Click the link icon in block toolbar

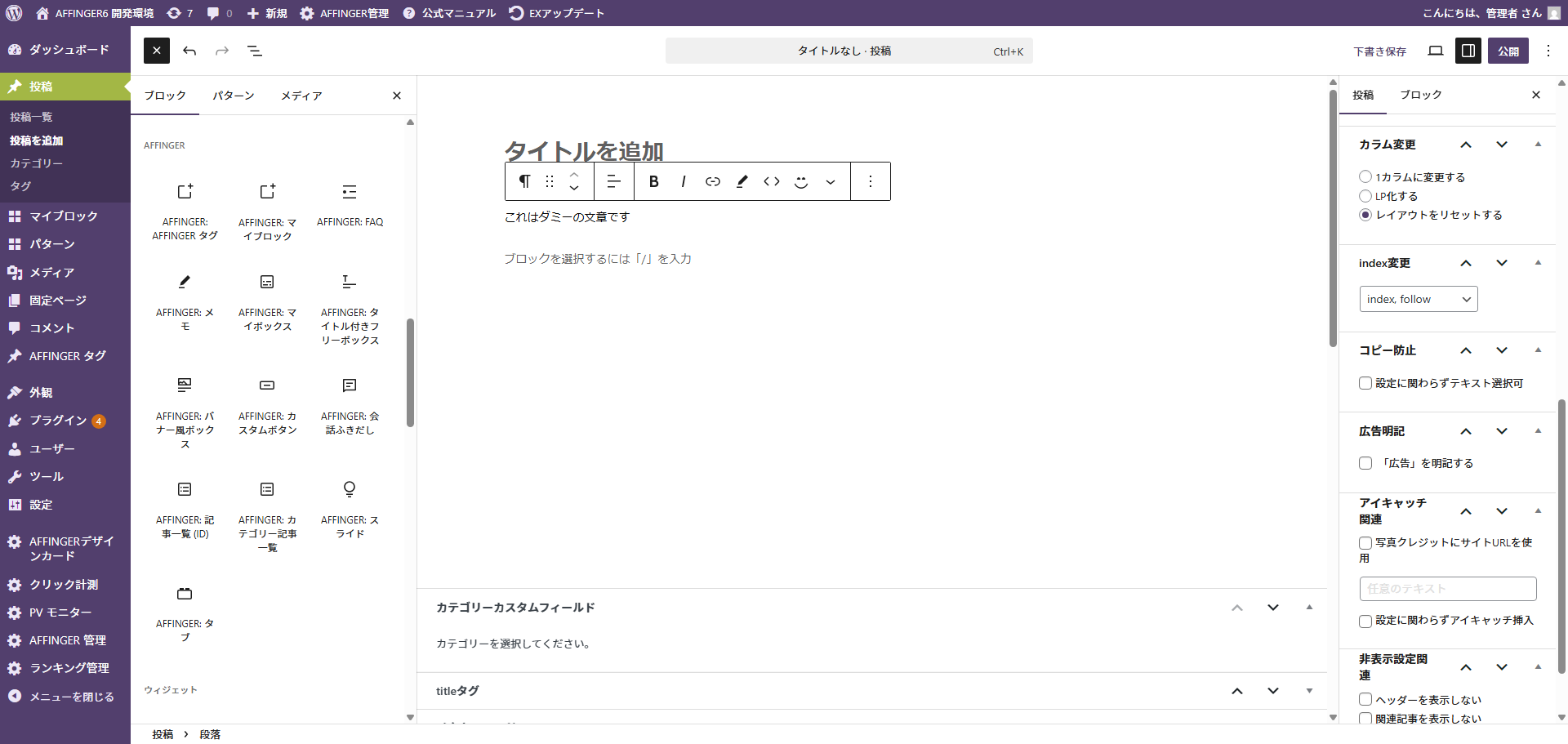tap(713, 181)
